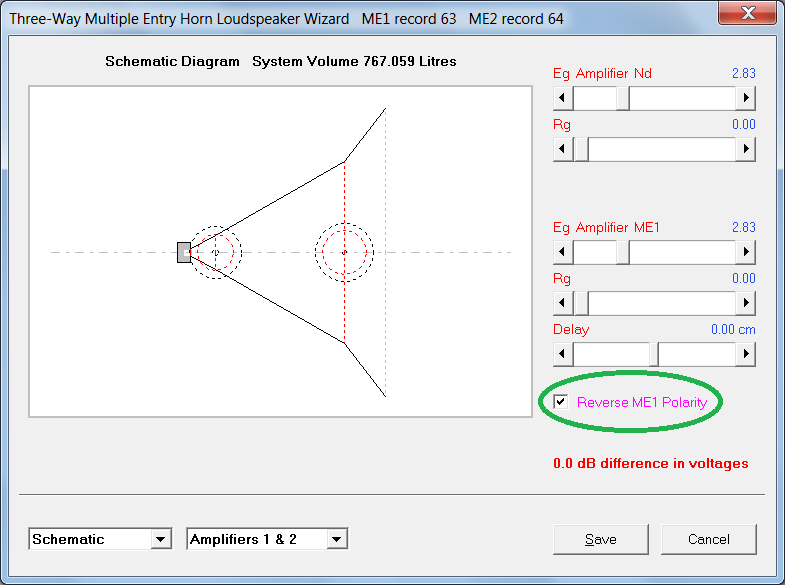The width and height of the screenshot is (785, 585).
Task: Decrease Nd Rg with left arrow
Action: coord(563,149)
